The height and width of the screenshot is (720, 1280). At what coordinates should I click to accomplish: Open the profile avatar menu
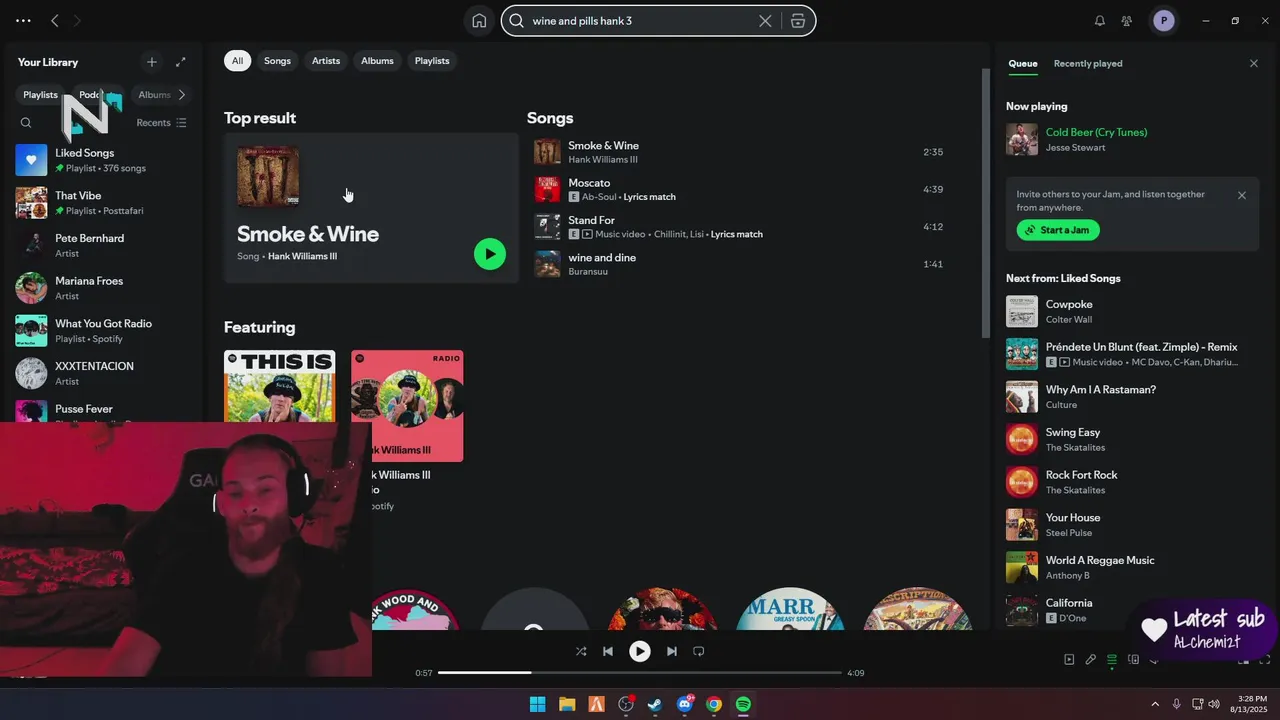(x=1163, y=21)
